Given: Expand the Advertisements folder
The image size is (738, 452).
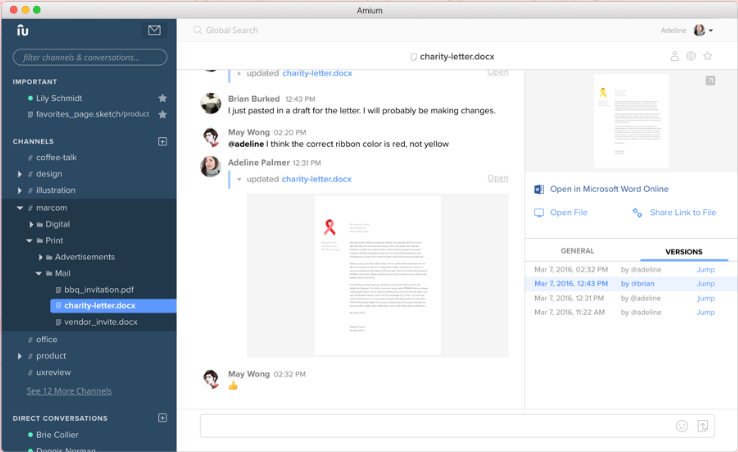Looking at the screenshot, I should 40,257.
